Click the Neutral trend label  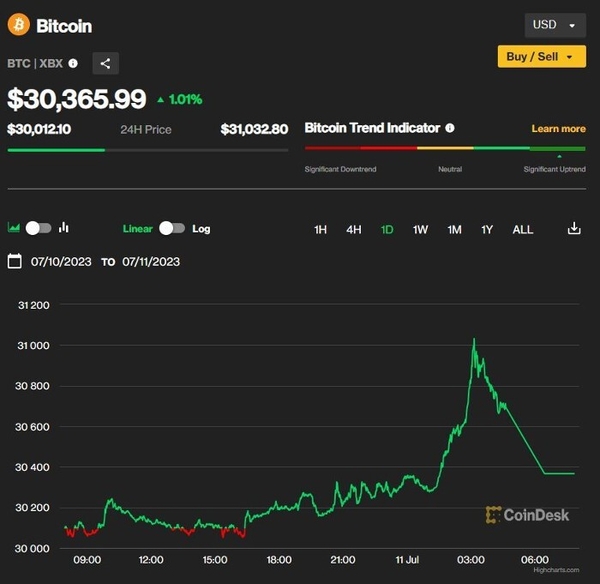pos(450,169)
